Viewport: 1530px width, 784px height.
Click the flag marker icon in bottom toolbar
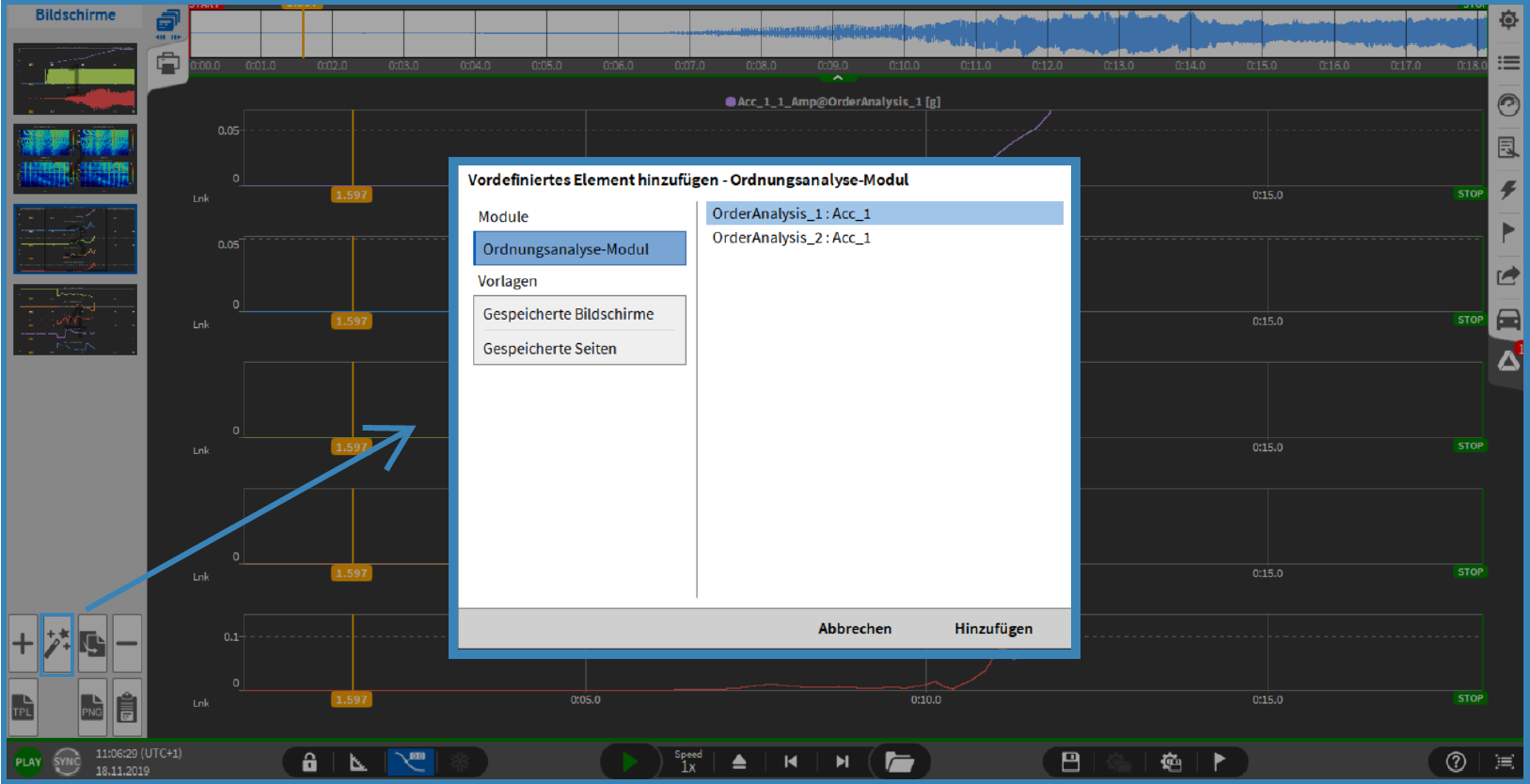[1220, 761]
